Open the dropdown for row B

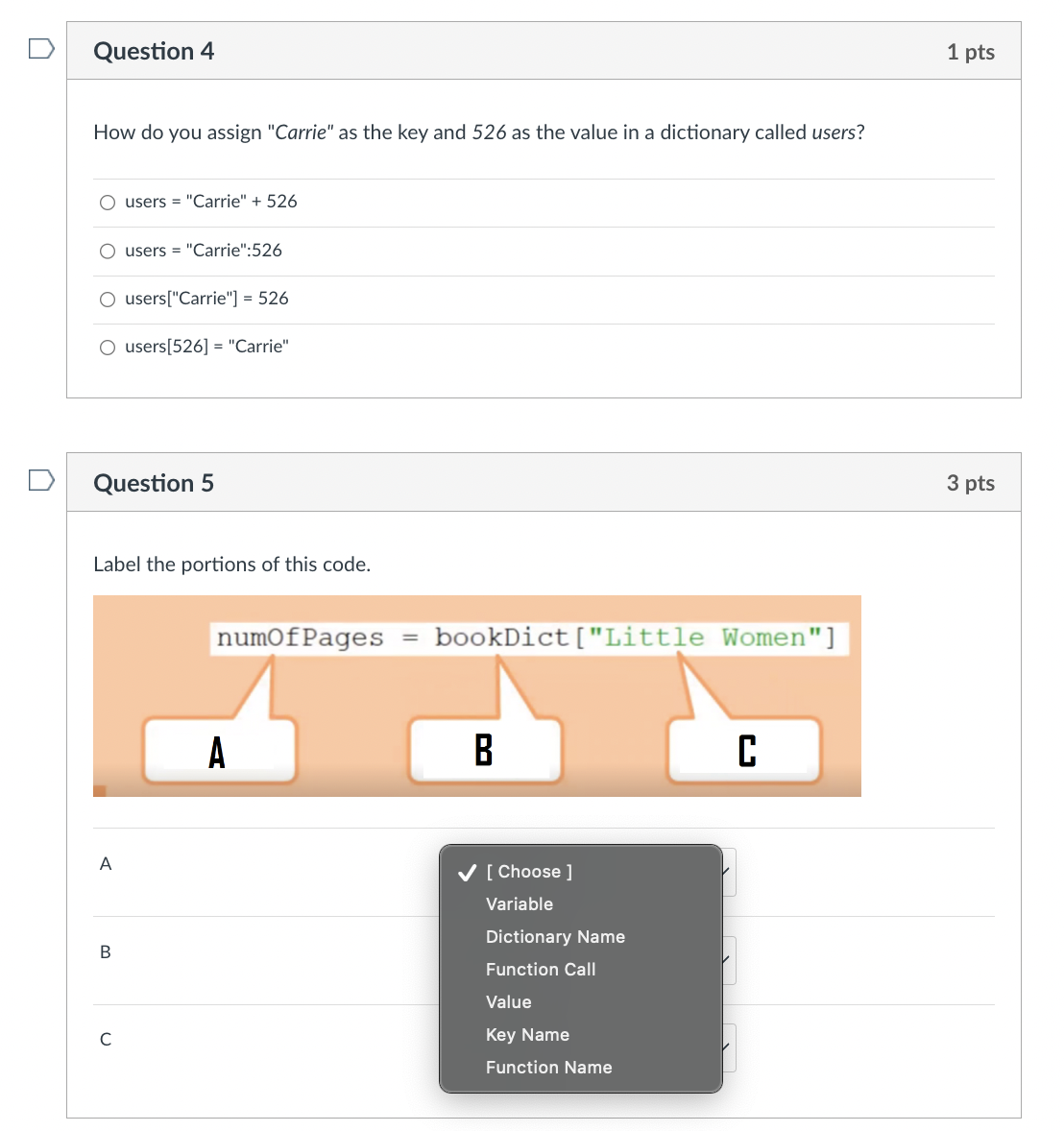click(727, 959)
